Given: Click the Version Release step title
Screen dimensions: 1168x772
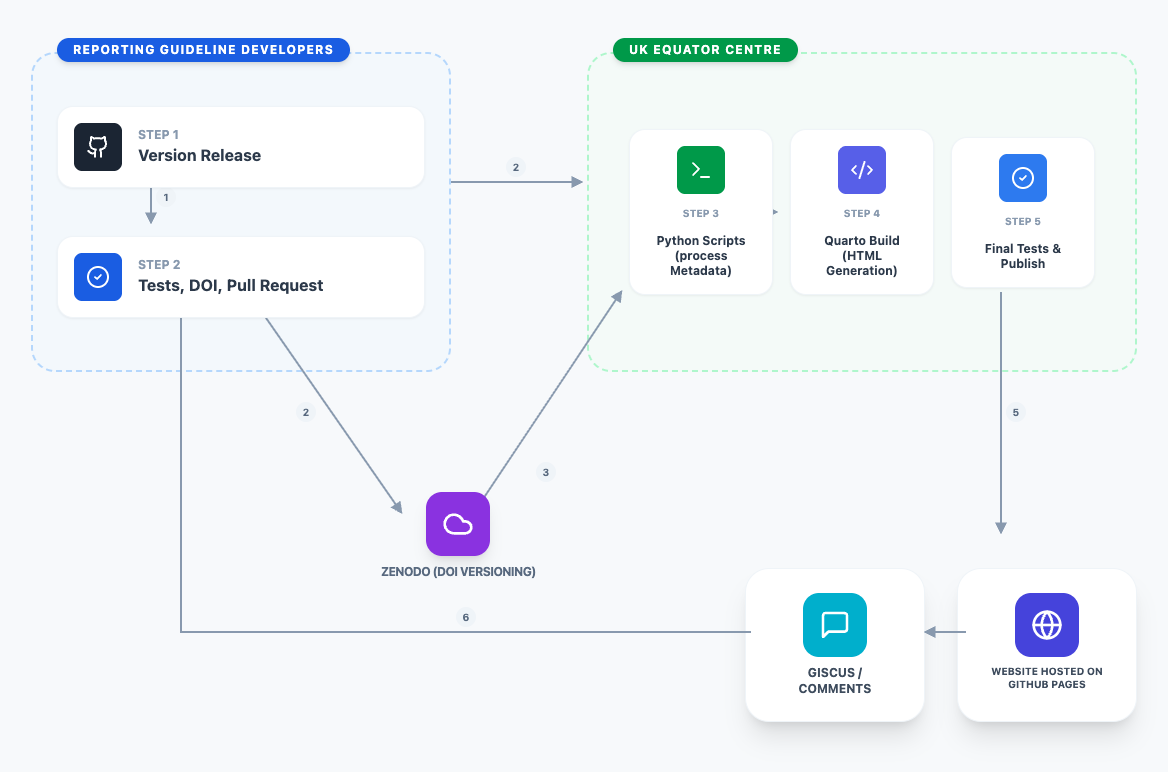Looking at the screenshot, I should [199, 156].
